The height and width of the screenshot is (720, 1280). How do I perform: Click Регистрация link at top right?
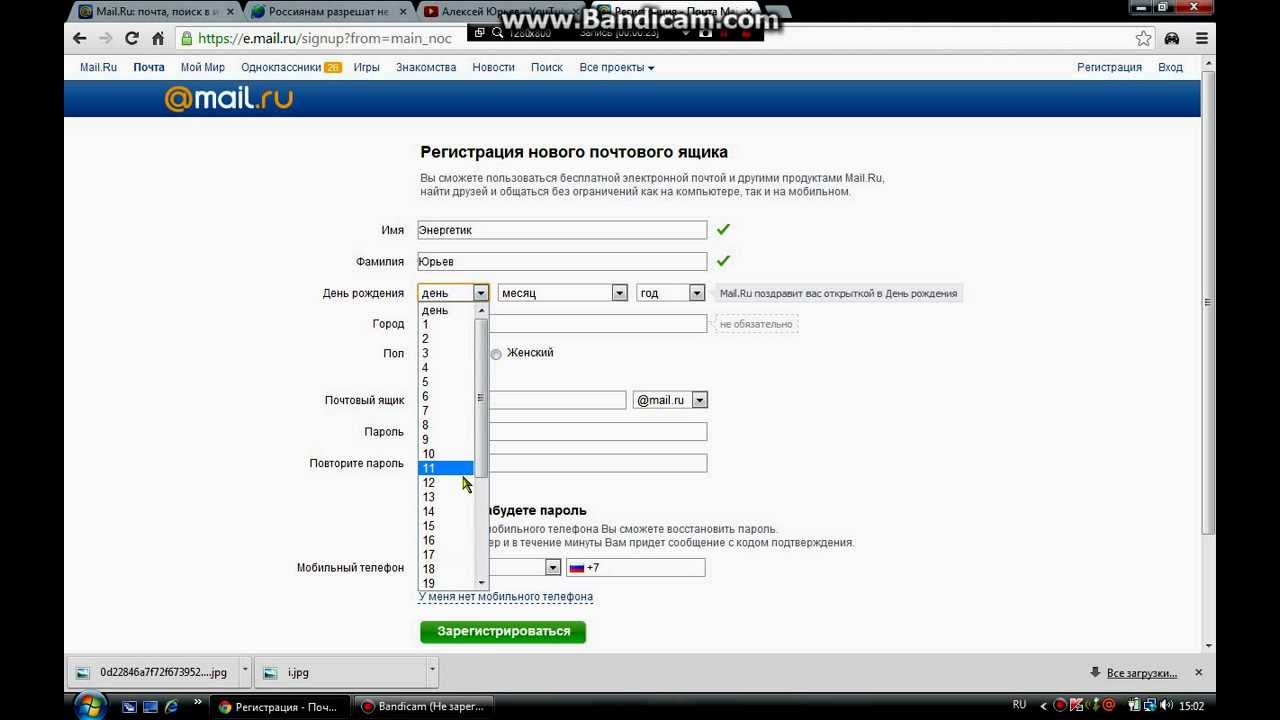(x=1109, y=67)
